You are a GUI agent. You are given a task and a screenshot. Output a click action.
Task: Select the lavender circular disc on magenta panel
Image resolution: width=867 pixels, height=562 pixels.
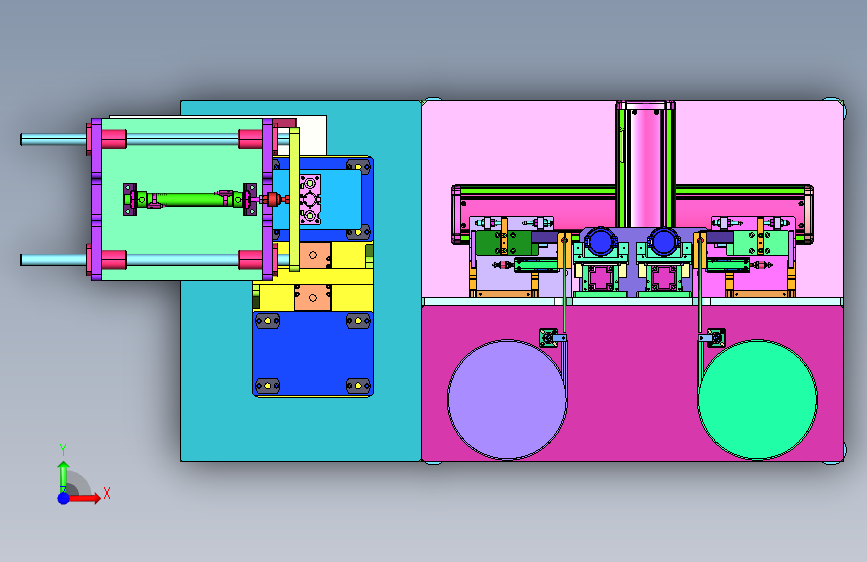click(x=507, y=399)
